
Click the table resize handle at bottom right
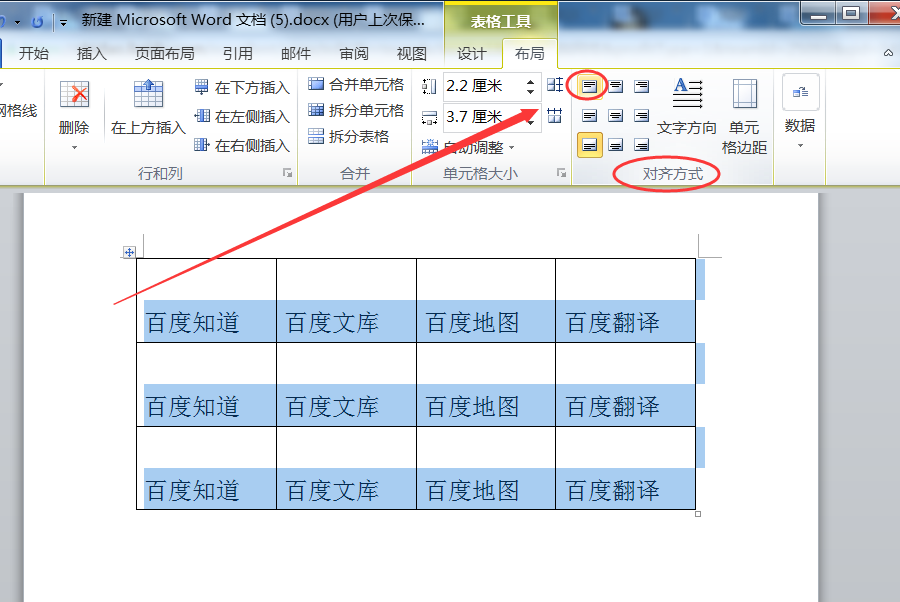click(x=698, y=514)
